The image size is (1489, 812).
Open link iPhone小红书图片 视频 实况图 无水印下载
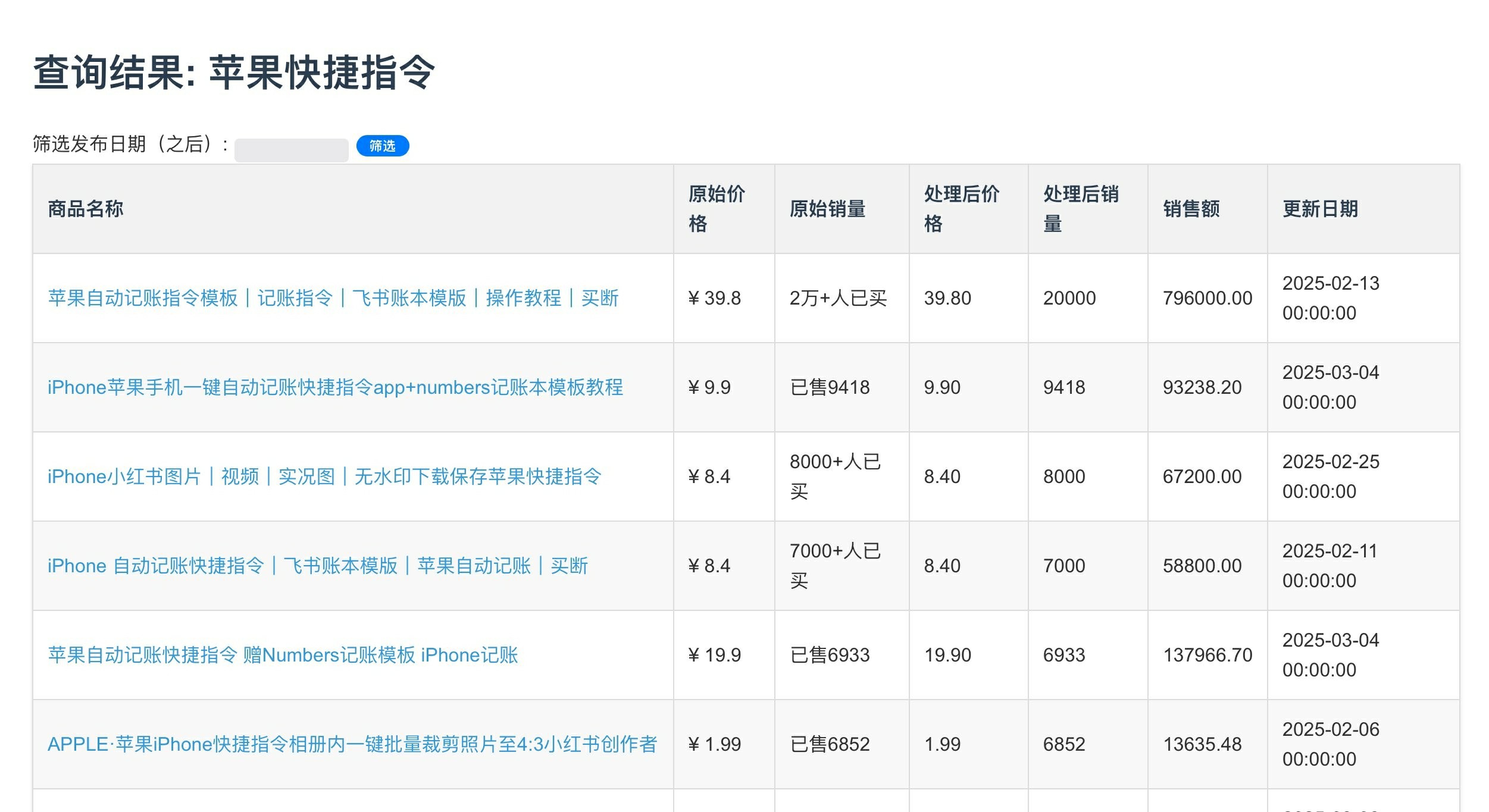[x=324, y=476]
